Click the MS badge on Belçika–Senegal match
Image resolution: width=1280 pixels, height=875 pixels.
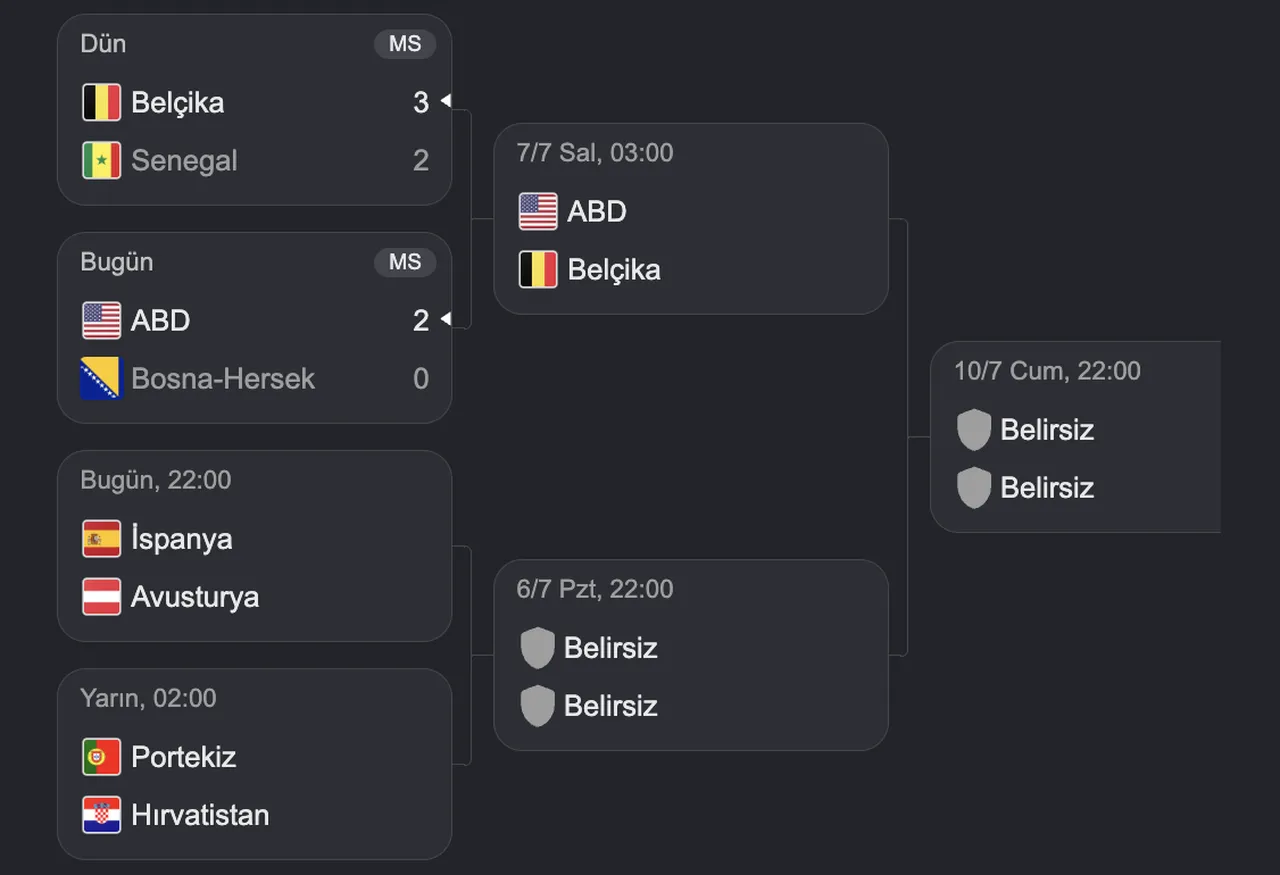pyautogui.click(x=405, y=44)
